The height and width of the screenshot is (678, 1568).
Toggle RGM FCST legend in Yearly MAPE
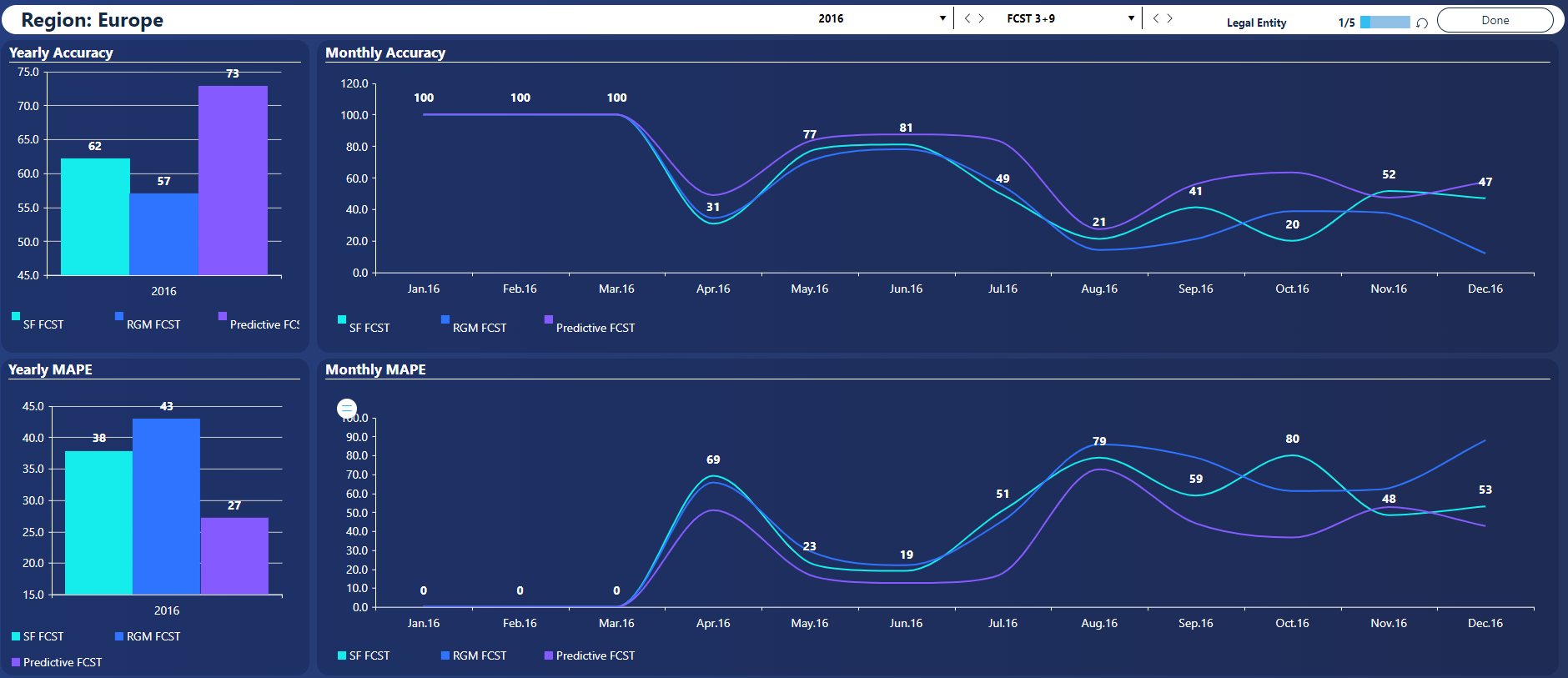coord(148,636)
